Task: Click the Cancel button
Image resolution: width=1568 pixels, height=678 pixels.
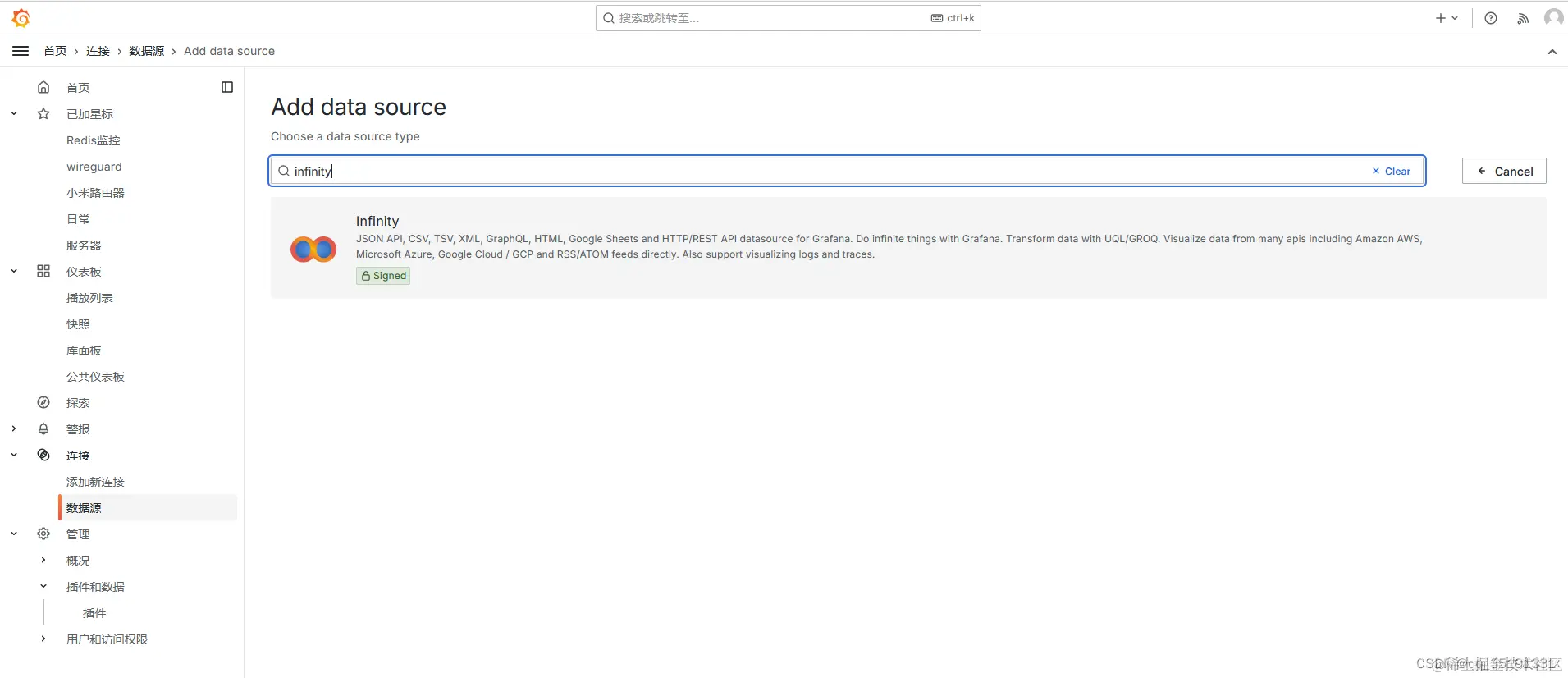Action: [x=1504, y=171]
